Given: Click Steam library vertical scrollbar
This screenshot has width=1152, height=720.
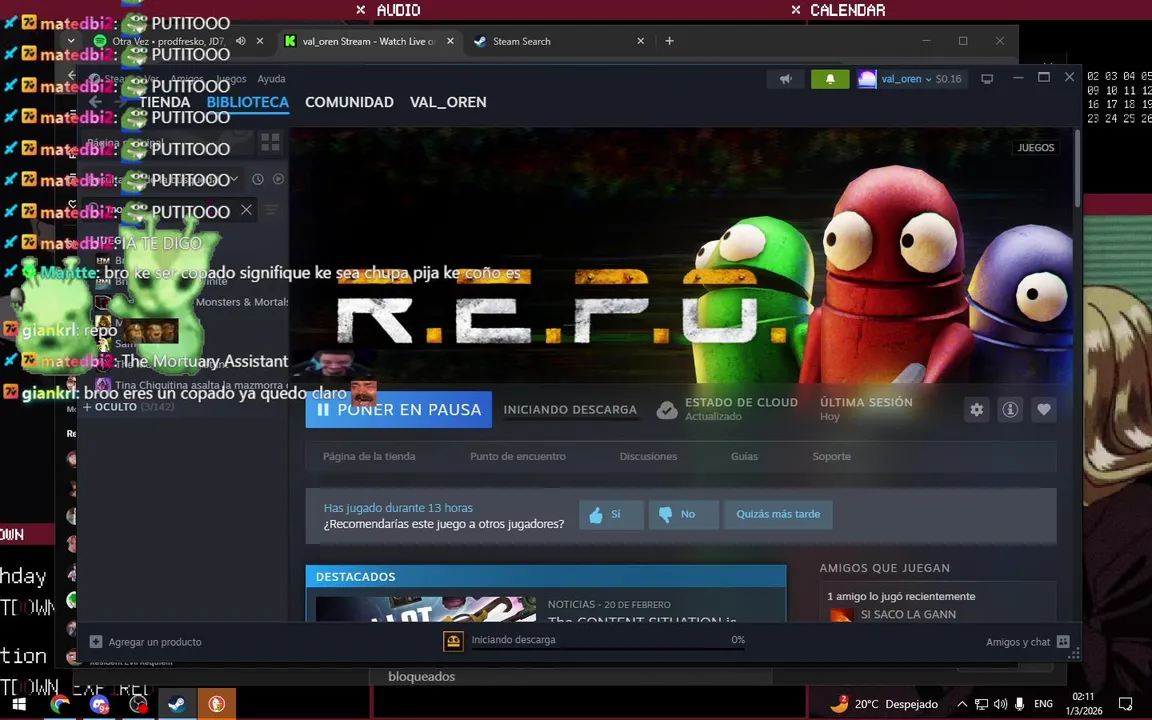Looking at the screenshot, I should tap(1077, 169).
